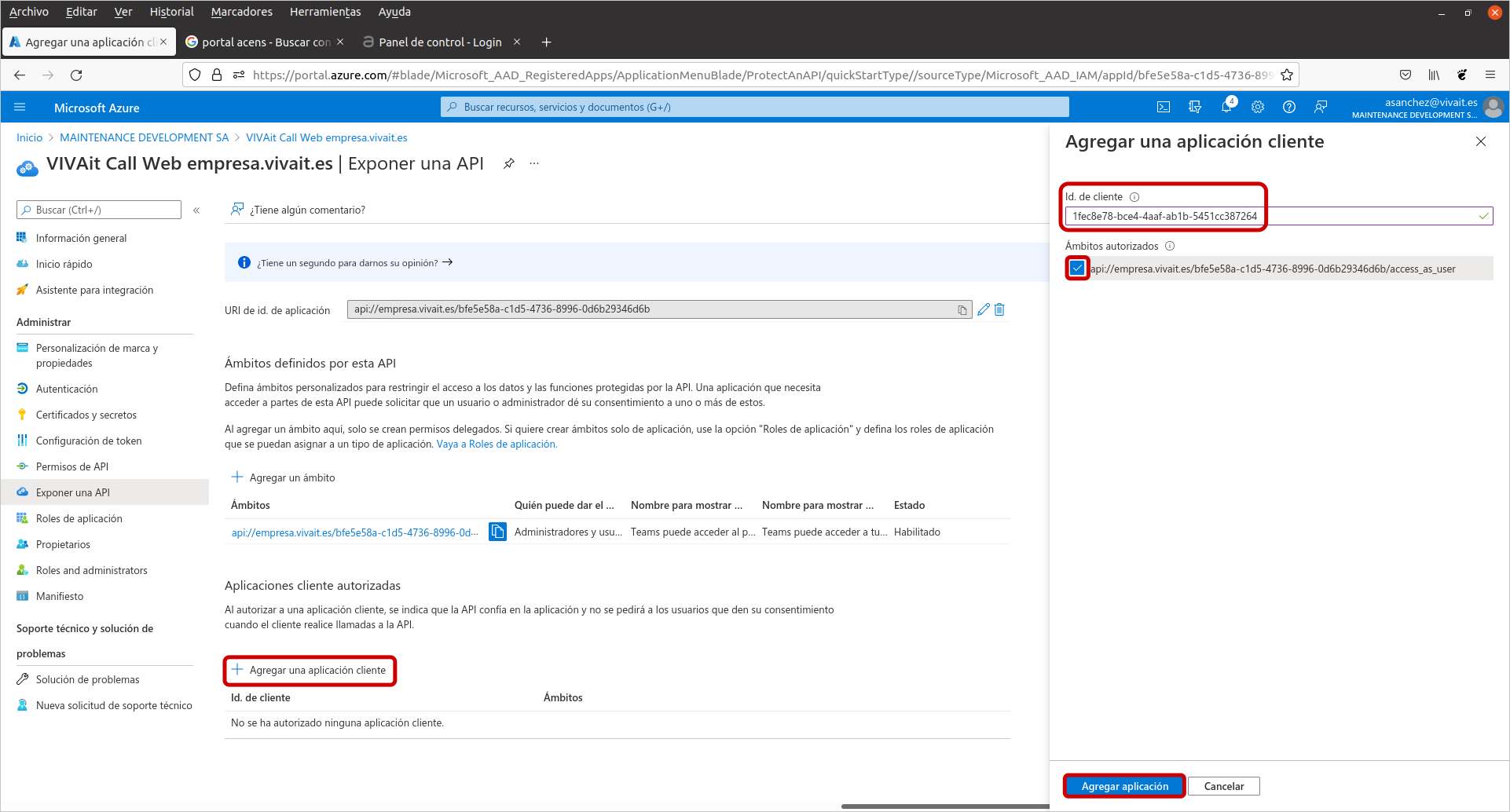
Task: Open the feedback icon in the Azure top bar
Action: click(1321, 107)
